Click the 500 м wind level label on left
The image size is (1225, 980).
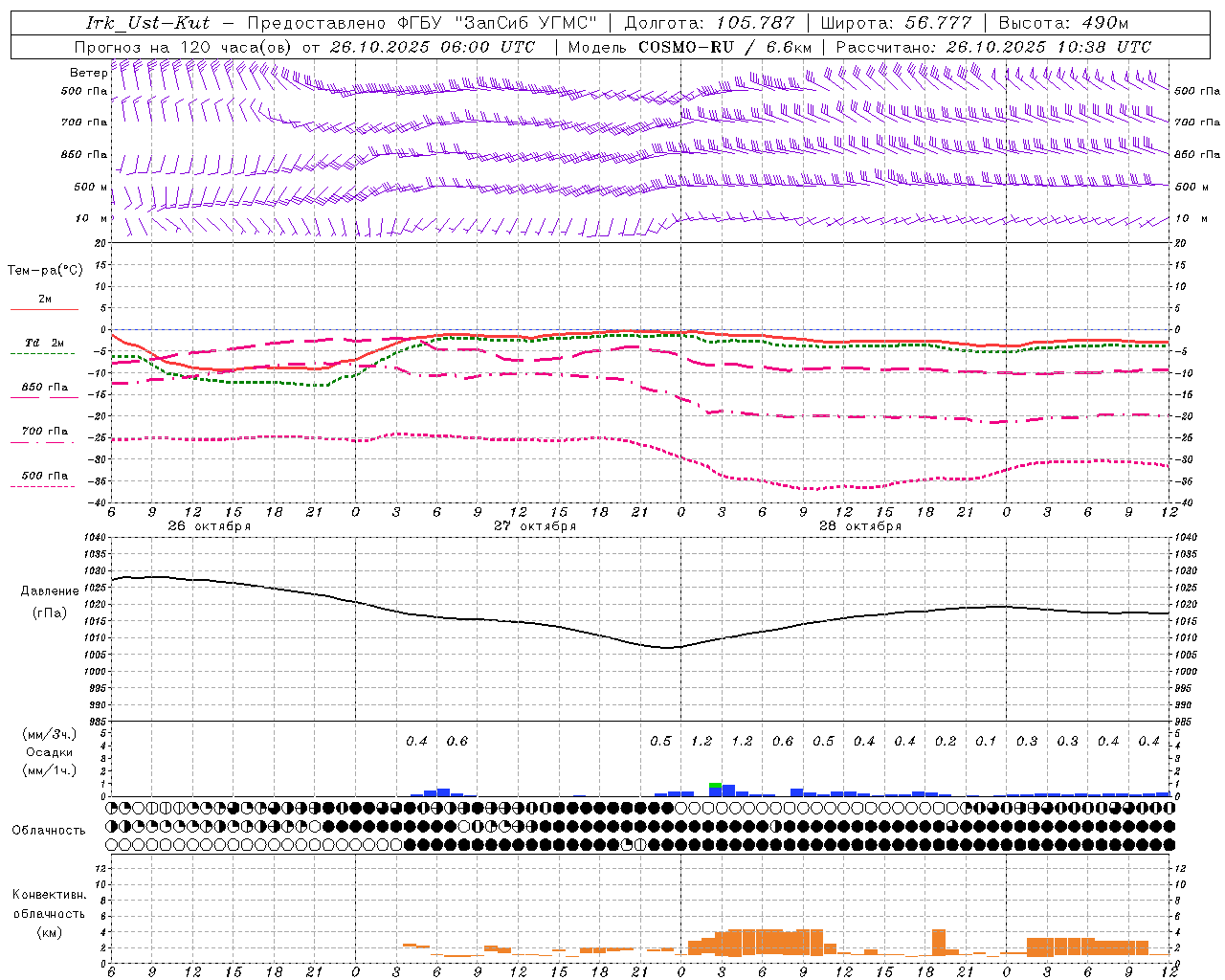click(90, 187)
